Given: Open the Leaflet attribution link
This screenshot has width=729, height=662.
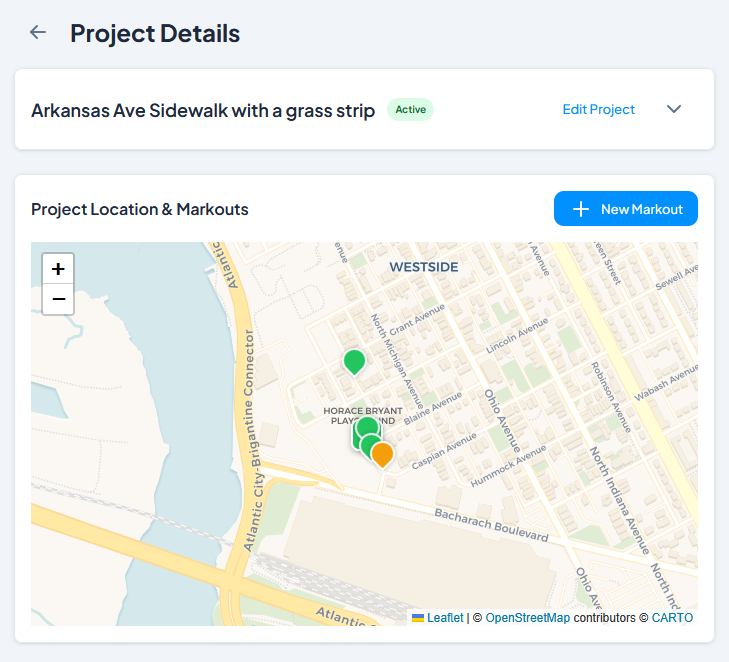Looking at the screenshot, I should point(445,618).
